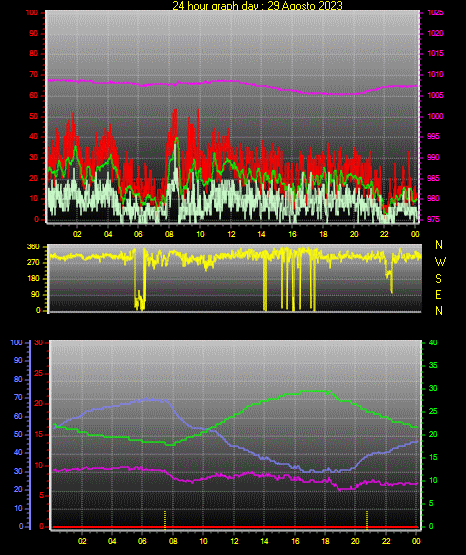Click the '18' hour label on bottom chart
The image size is (466, 555).
(325, 541)
